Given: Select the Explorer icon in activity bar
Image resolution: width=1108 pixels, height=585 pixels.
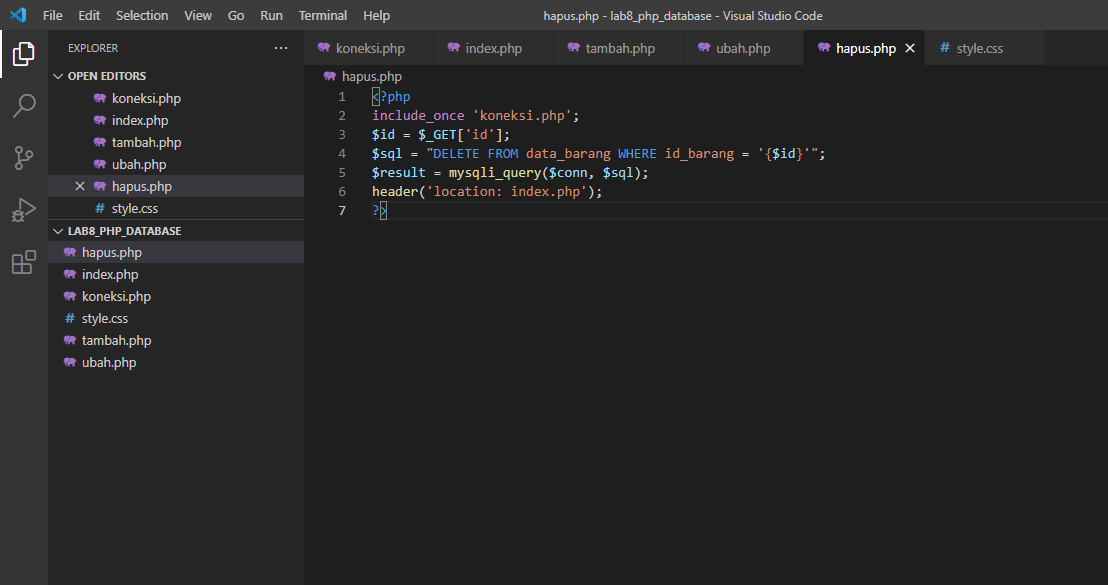Looking at the screenshot, I should coord(24,55).
